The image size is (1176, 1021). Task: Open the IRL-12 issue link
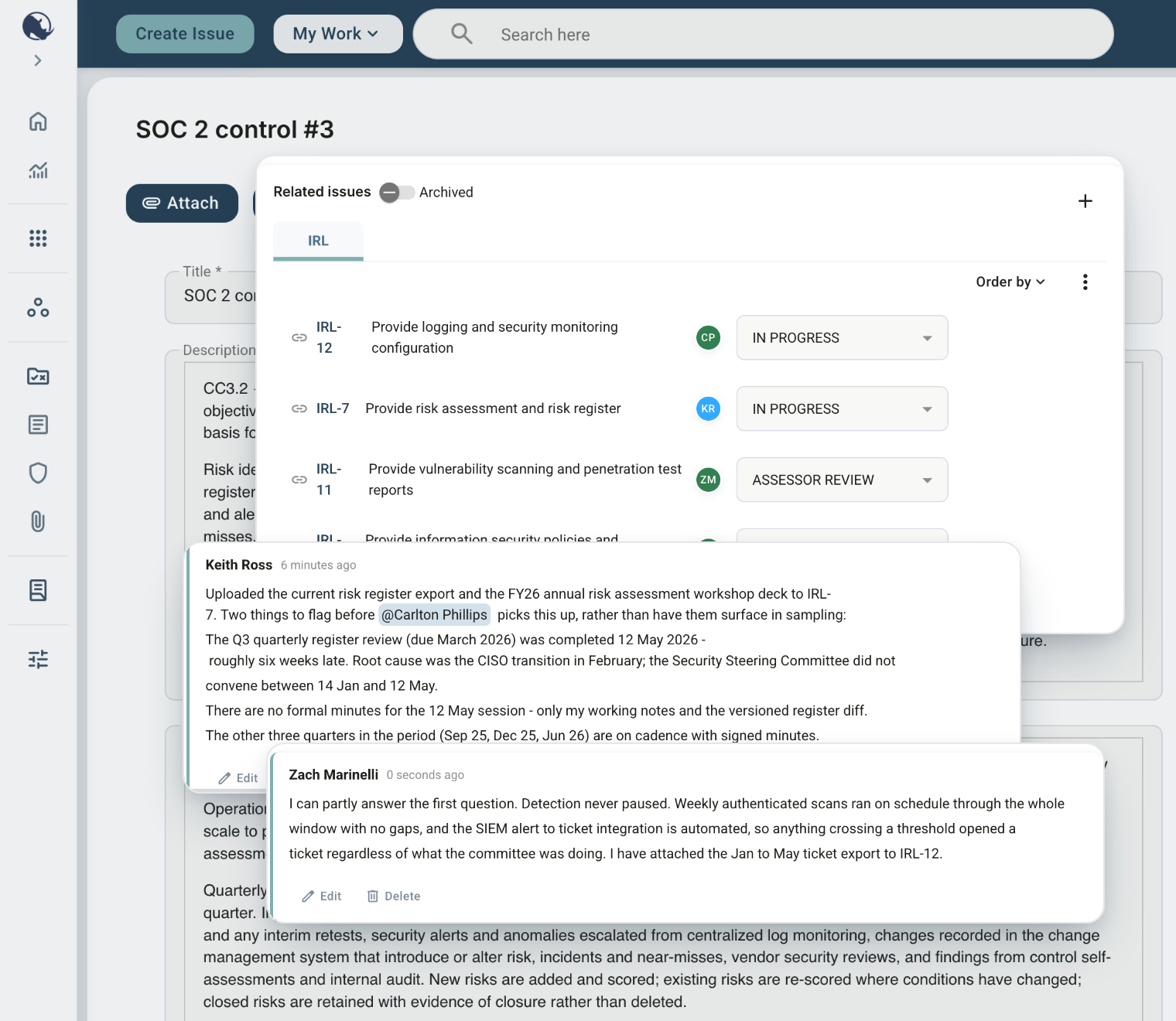(x=329, y=338)
